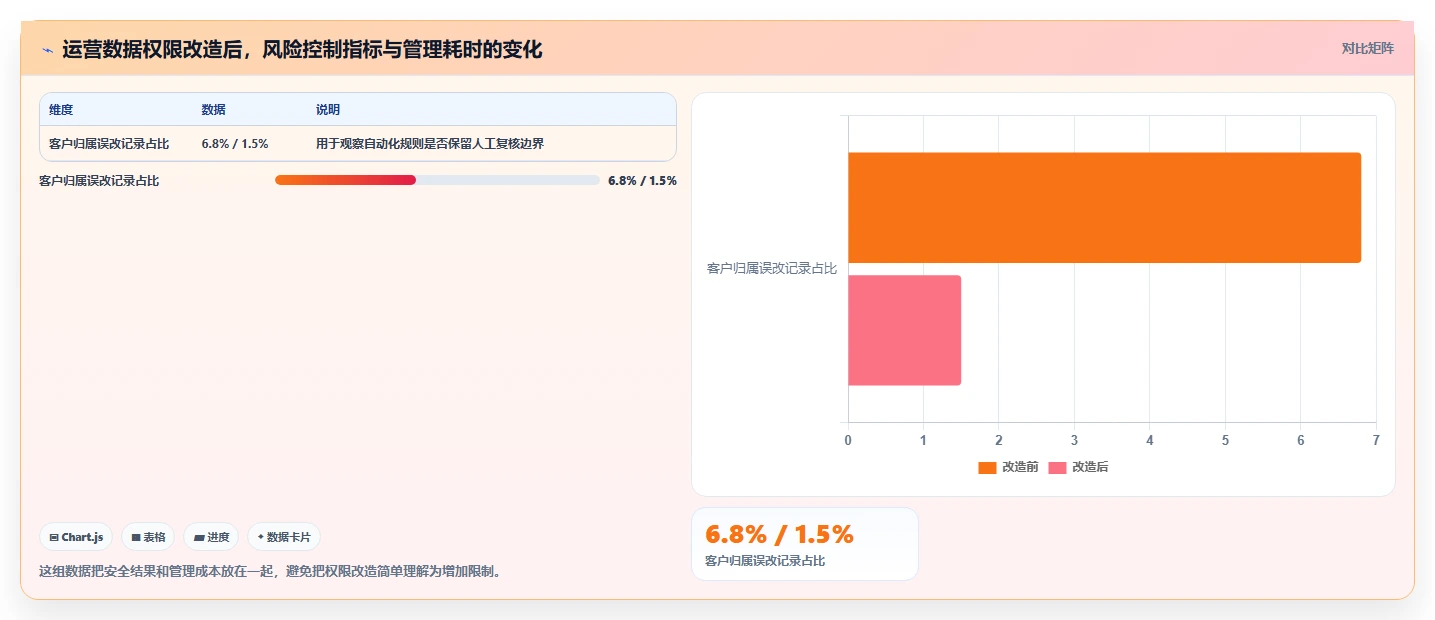Toggle the 改造前 legend orange swatch
Screen dimensions: 1435x620
point(987,468)
